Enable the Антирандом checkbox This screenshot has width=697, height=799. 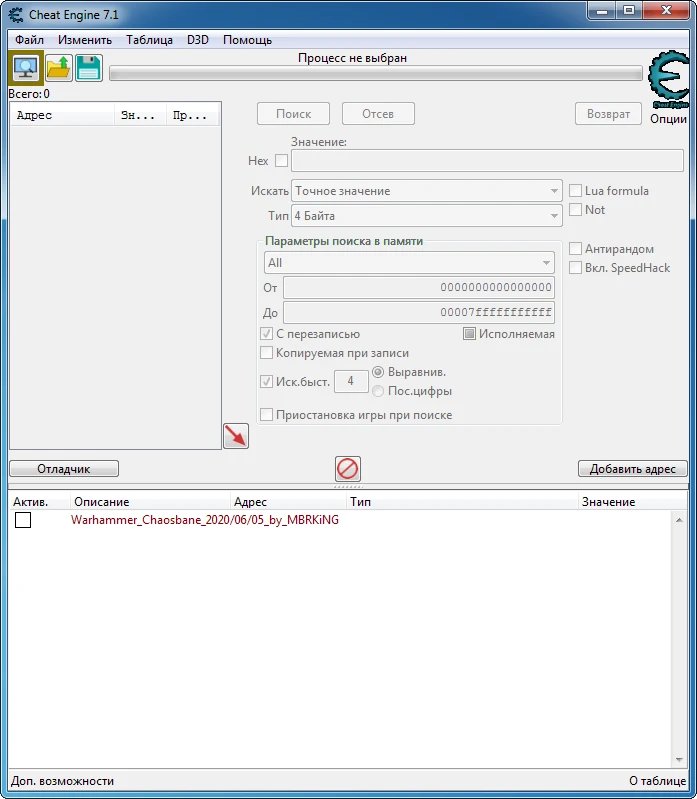click(x=575, y=249)
